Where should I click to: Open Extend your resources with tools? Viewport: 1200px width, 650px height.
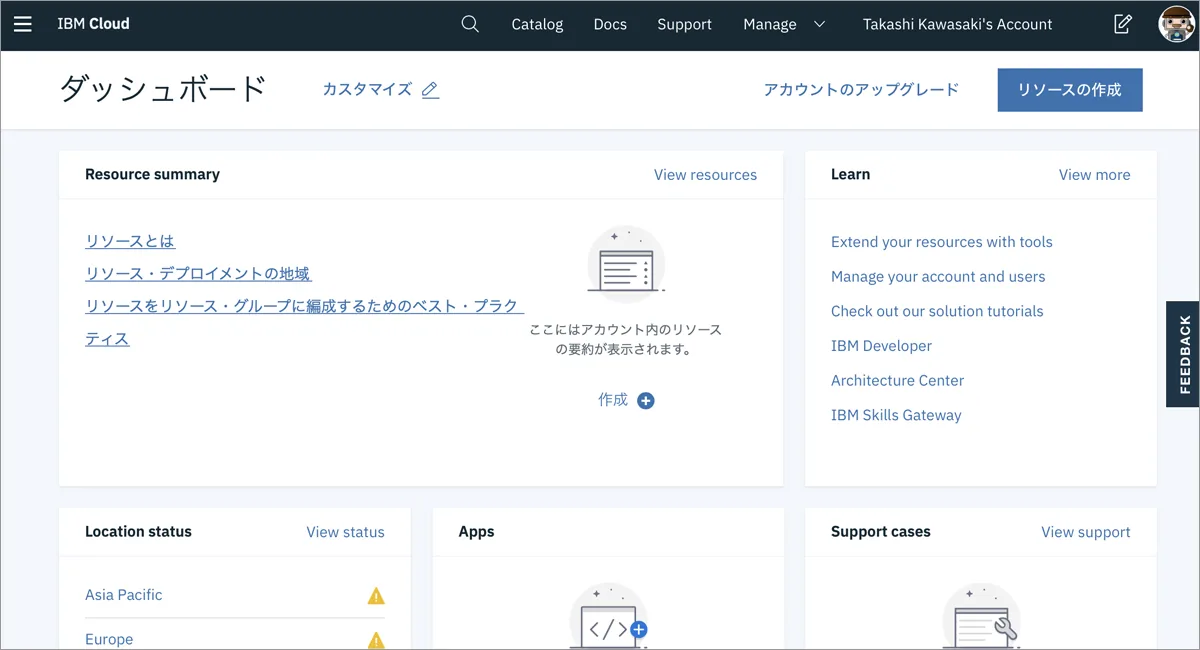[x=941, y=242]
